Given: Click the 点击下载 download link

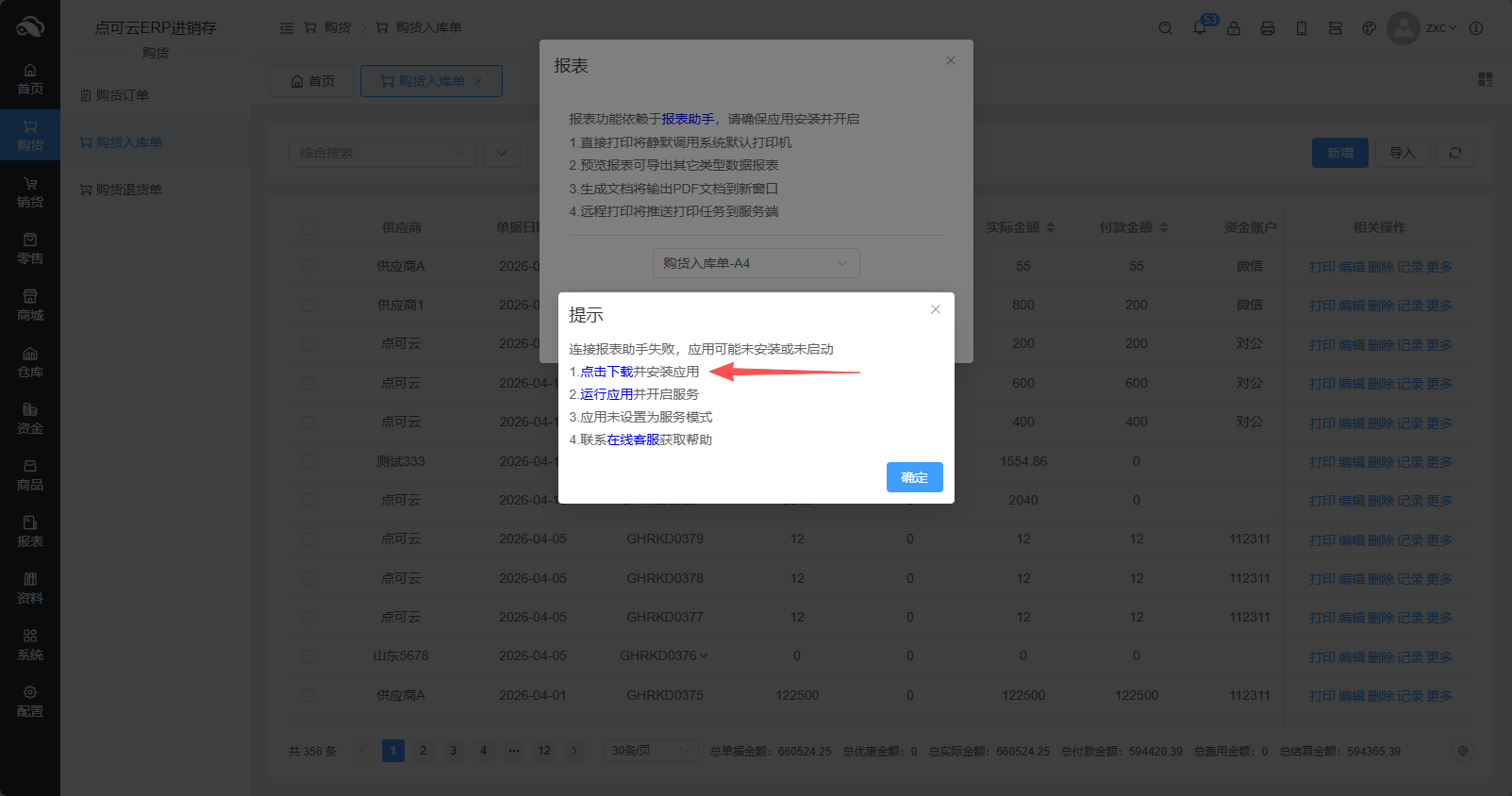Looking at the screenshot, I should [x=606, y=372].
